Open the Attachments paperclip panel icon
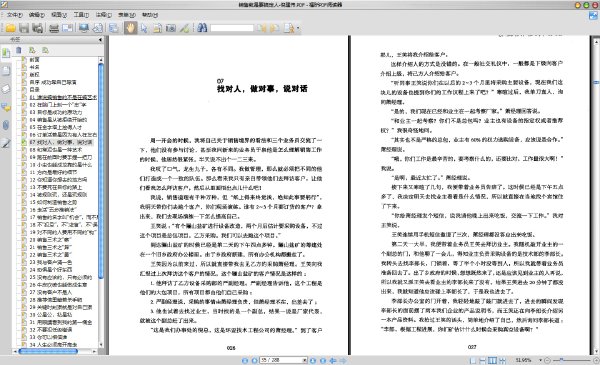600x365 pixels. click(6, 125)
